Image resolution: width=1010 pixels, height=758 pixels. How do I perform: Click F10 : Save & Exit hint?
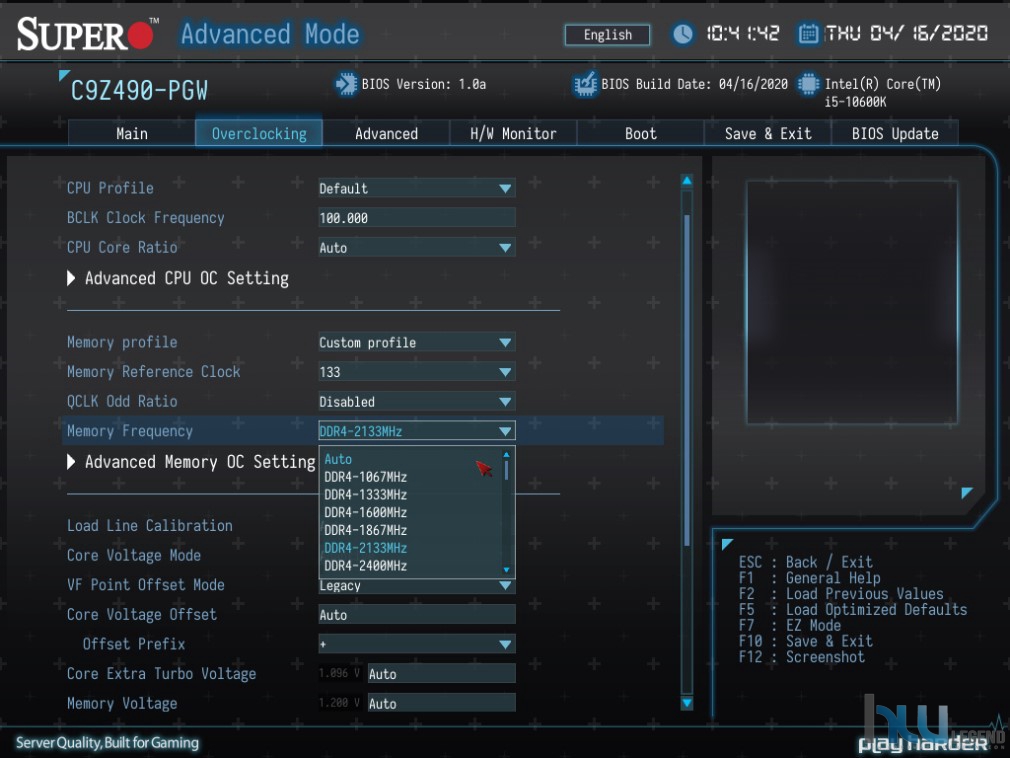805,641
